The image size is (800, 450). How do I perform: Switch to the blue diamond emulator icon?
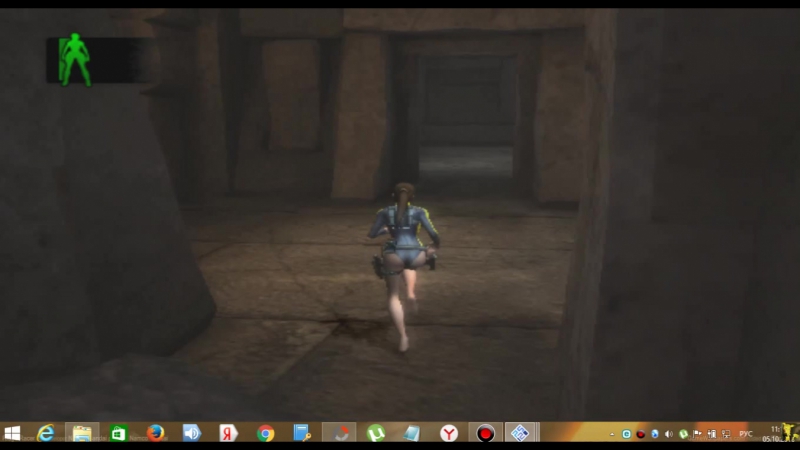pyautogui.click(x=520, y=434)
